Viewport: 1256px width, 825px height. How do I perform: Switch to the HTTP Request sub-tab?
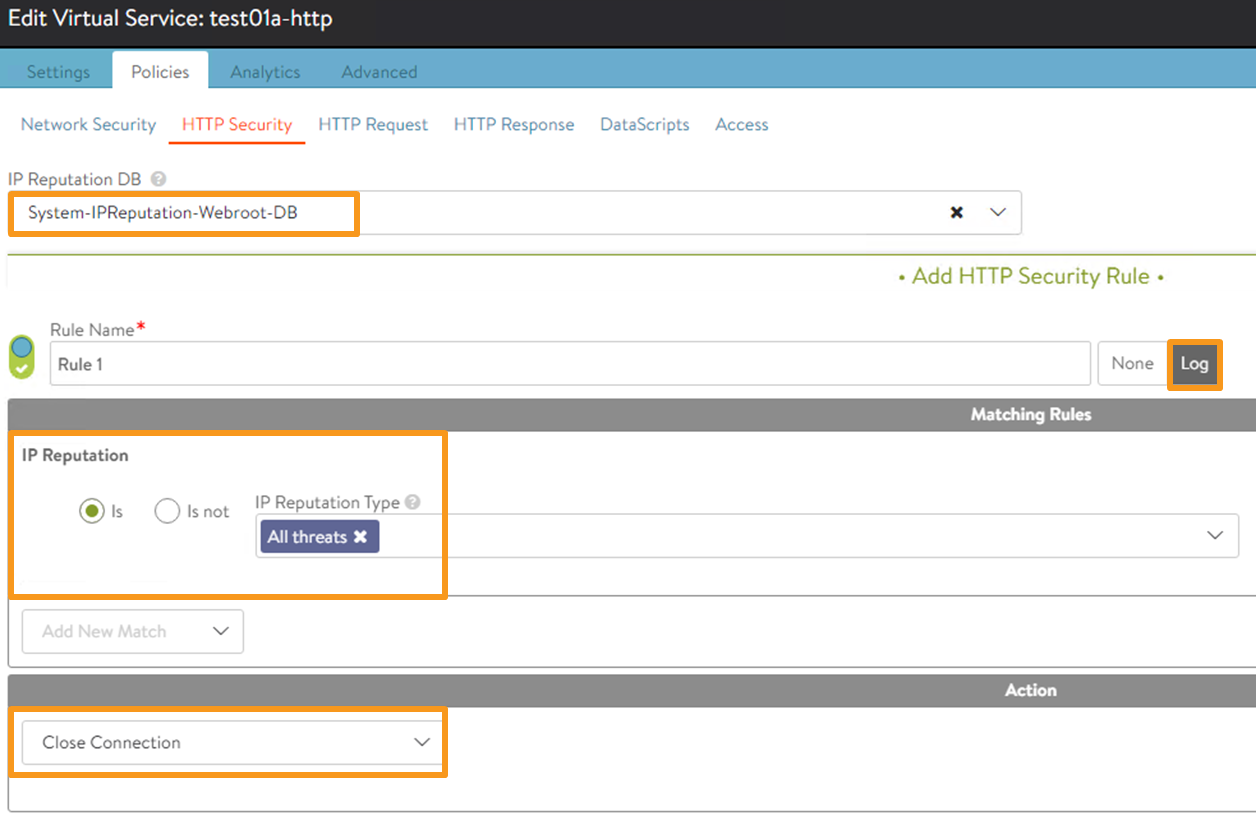click(x=373, y=125)
